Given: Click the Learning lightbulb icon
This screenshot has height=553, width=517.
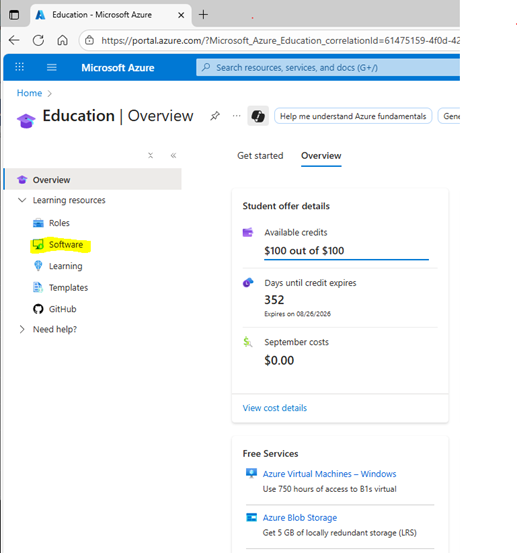Looking at the screenshot, I should coord(38,266).
